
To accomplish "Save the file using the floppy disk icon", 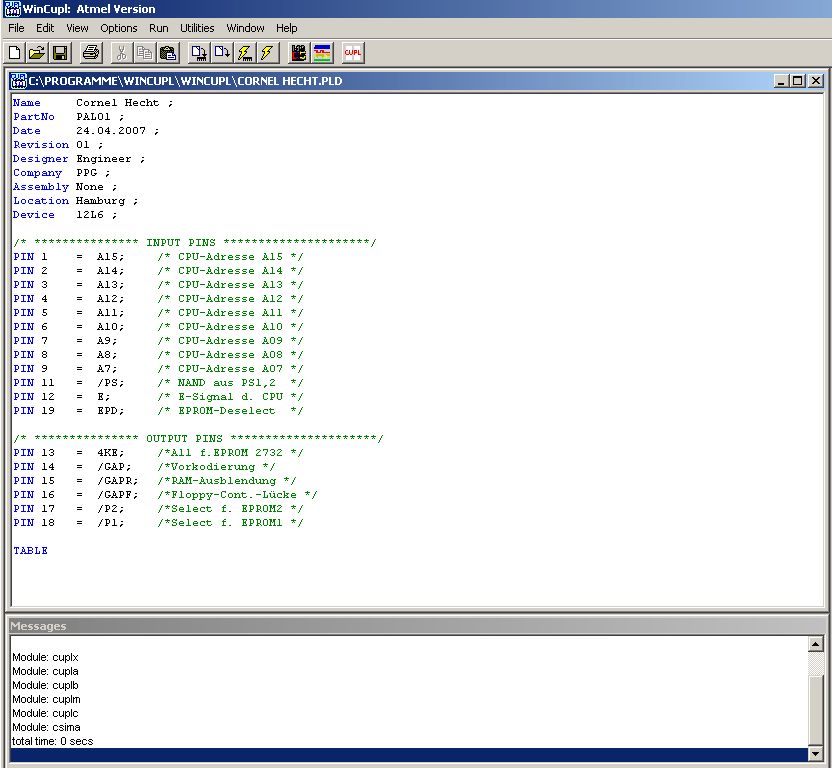I will click(59, 52).
